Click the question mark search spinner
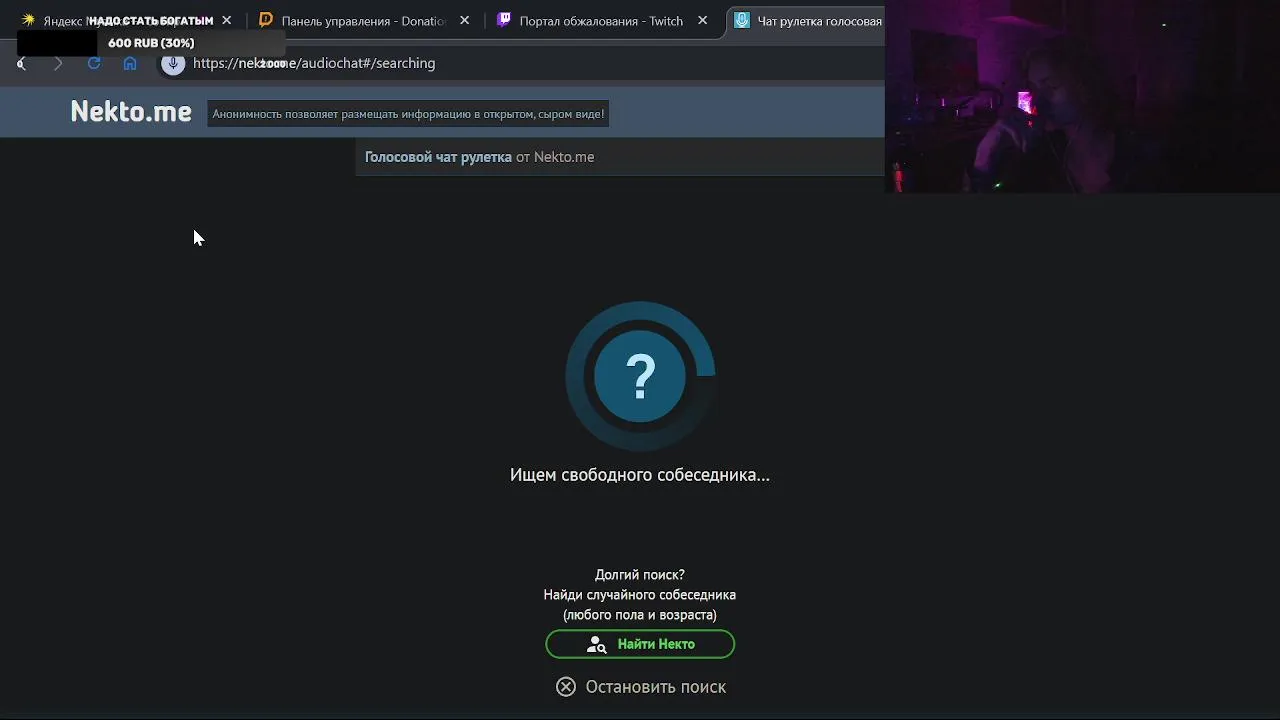 point(640,376)
